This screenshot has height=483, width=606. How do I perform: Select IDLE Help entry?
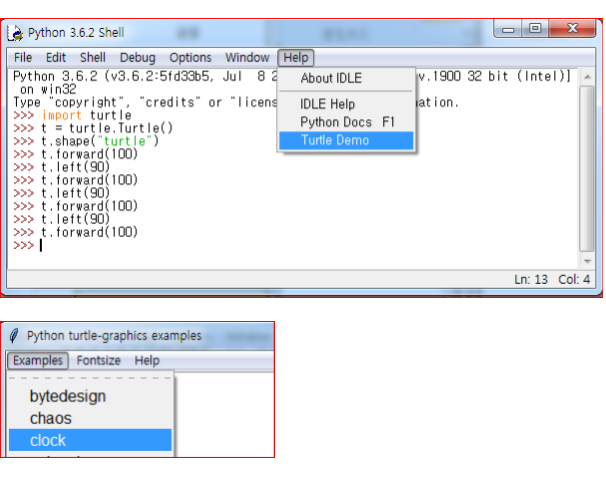346,104
